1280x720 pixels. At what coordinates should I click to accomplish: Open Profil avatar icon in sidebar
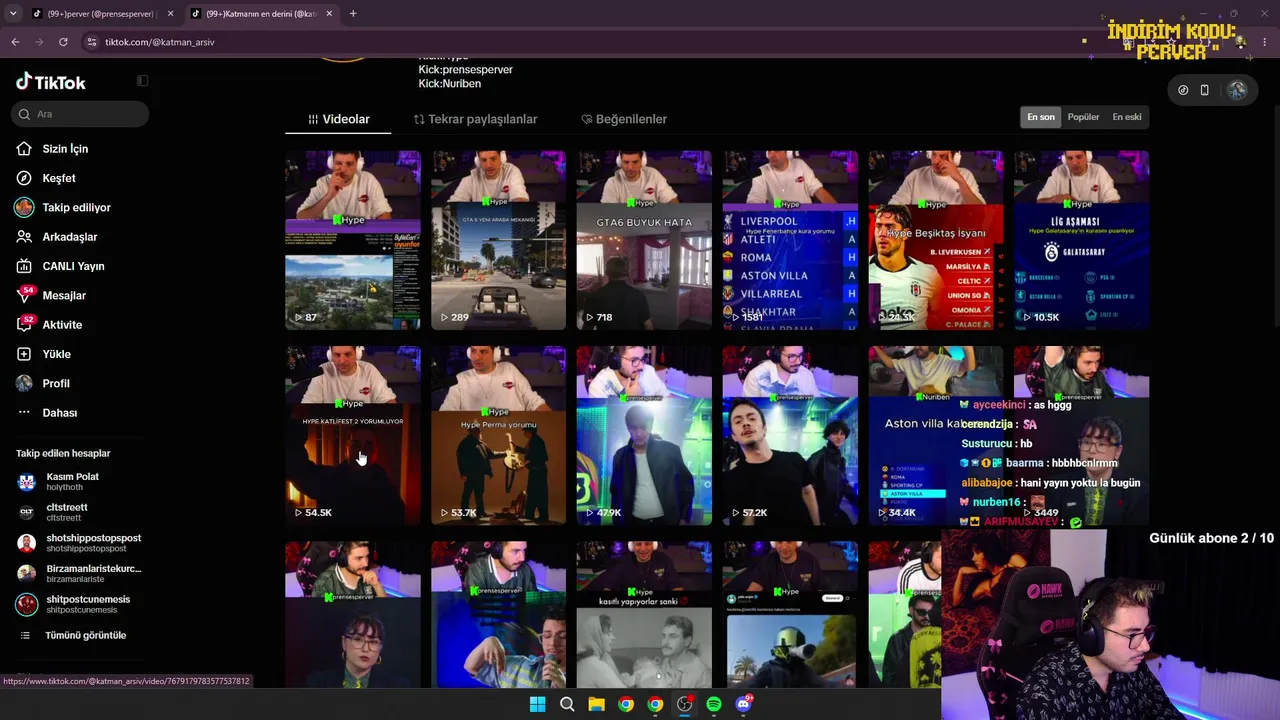pos(24,383)
